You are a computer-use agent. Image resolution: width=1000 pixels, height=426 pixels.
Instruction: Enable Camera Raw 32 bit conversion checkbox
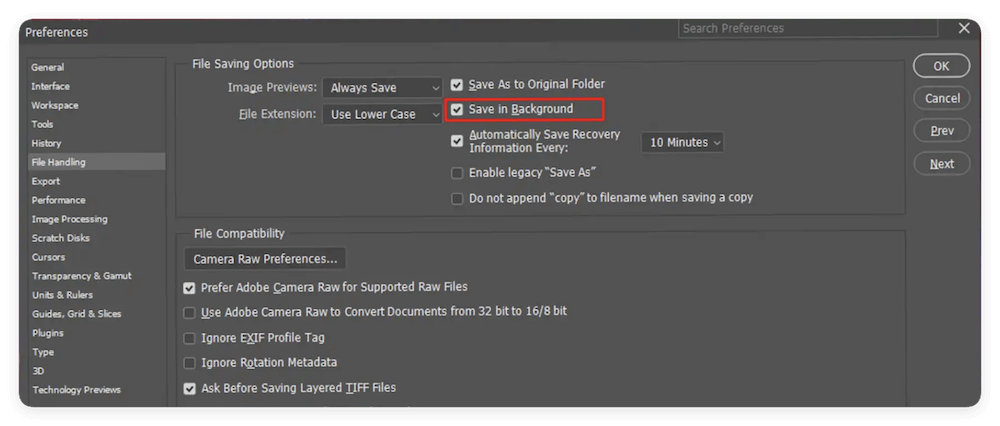[x=189, y=312]
